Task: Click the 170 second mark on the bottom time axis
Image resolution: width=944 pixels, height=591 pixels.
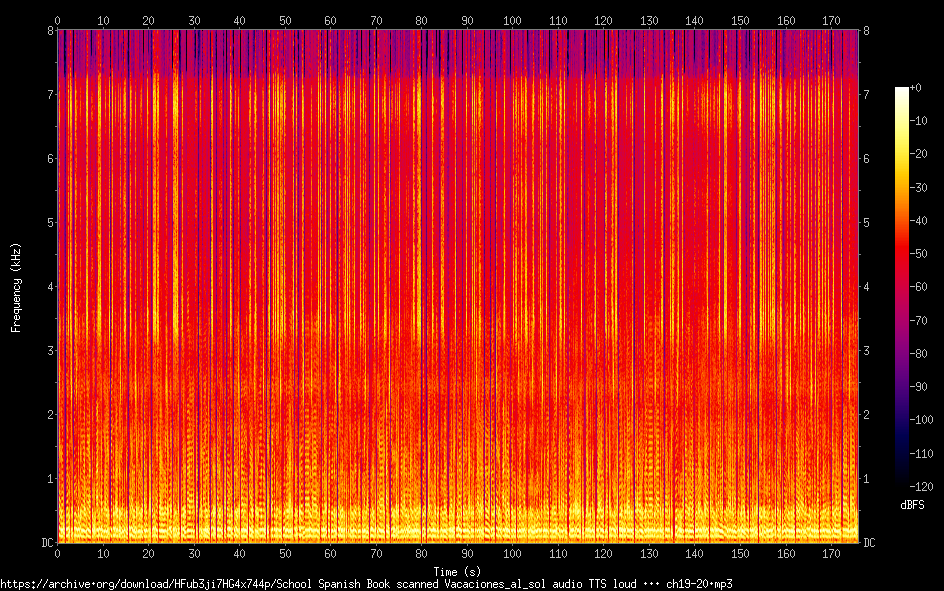Action: 831,553
